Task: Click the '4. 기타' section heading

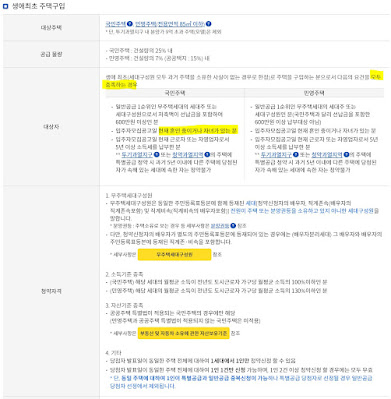Action: (113, 353)
